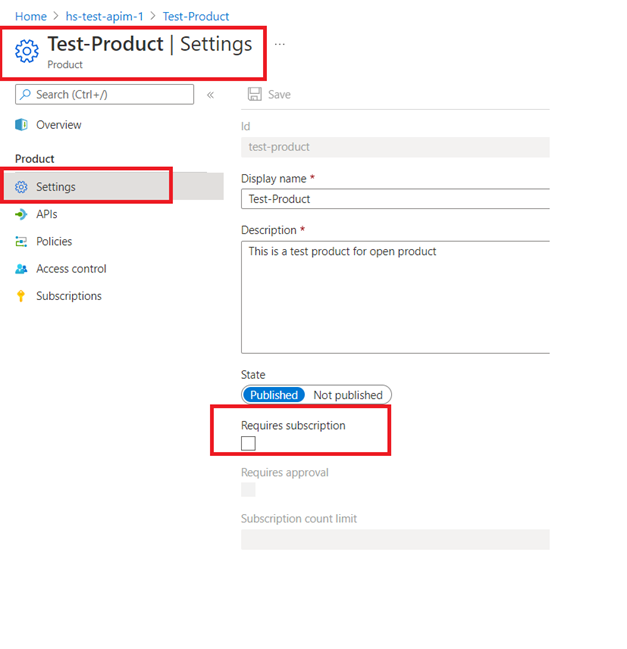Screen dimensions: 627x649
Task: Click the Subscriptions key icon
Action: coord(21,296)
